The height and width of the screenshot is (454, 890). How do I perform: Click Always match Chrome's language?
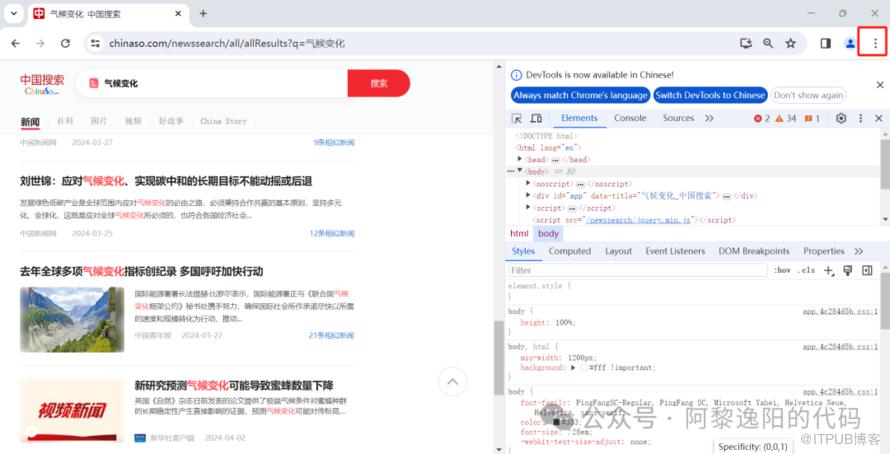[580, 95]
